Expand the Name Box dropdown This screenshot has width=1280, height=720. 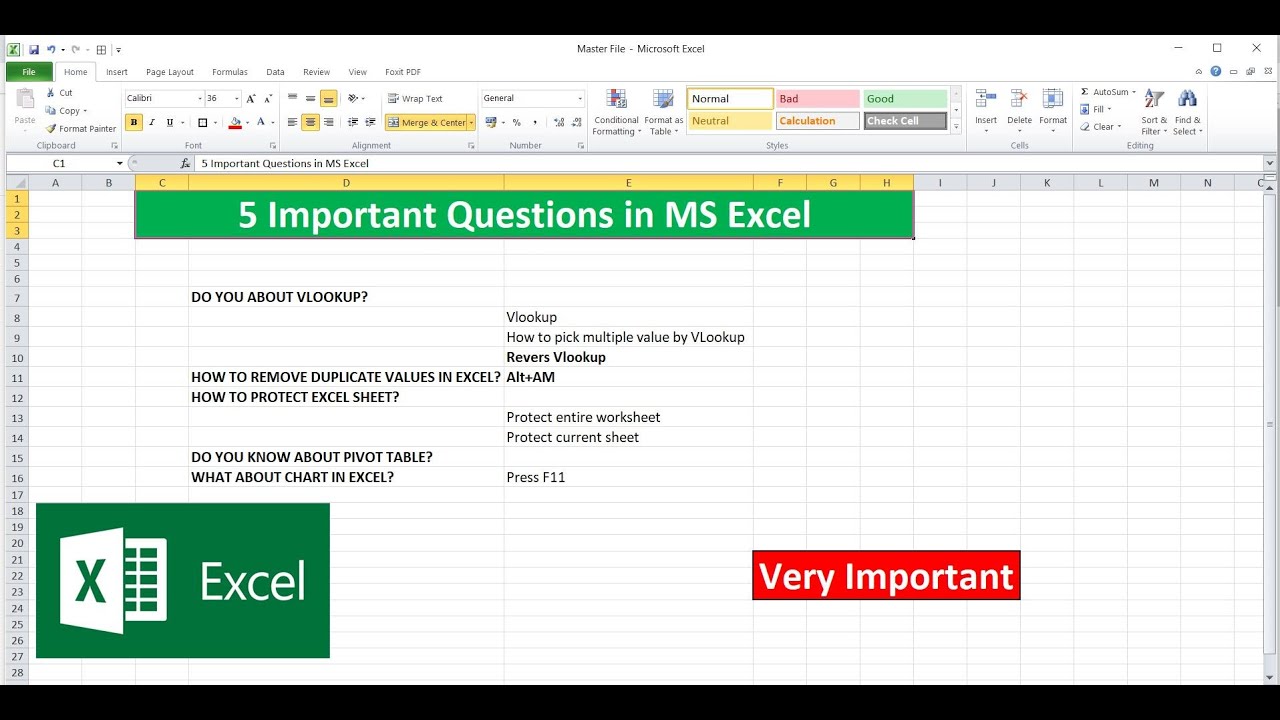tap(120, 163)
